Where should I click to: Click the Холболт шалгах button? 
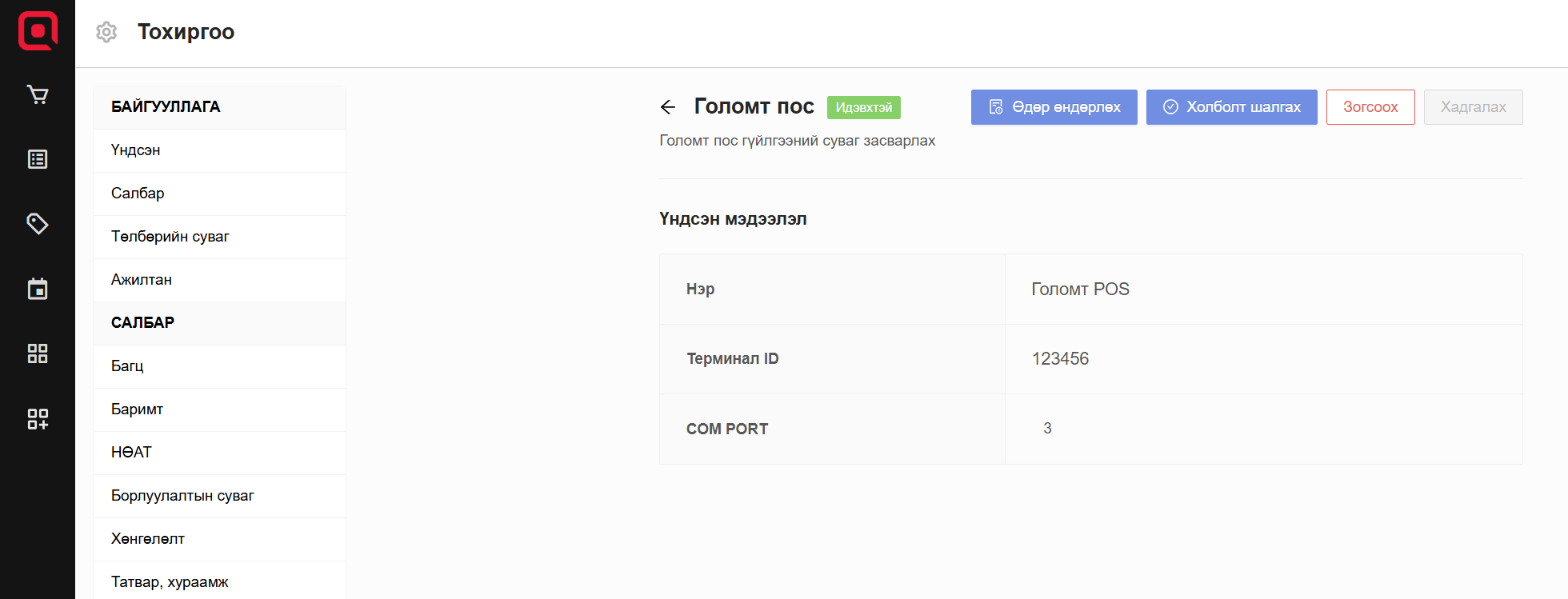coord(1231,107)
